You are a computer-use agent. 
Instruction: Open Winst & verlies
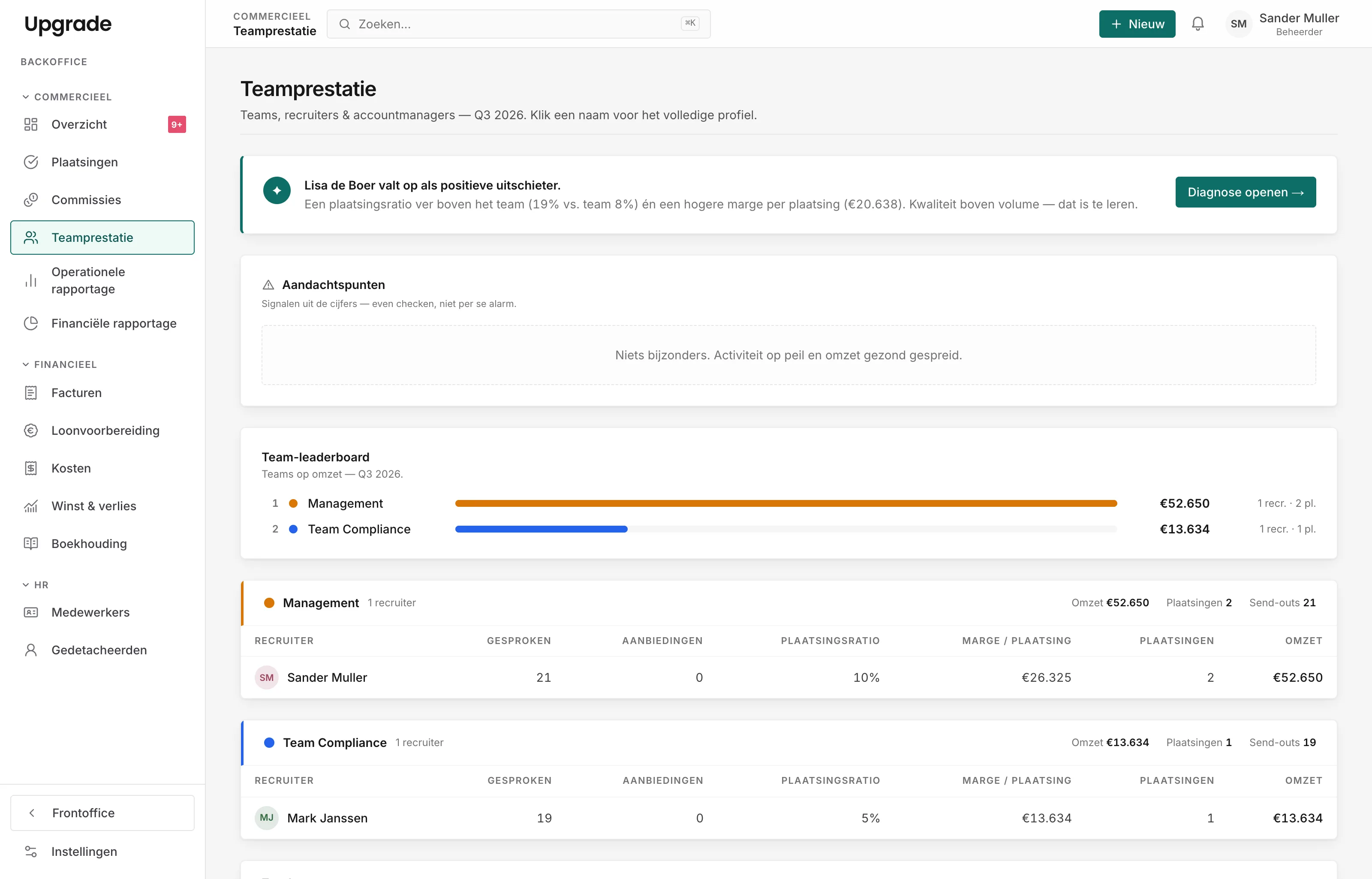[x=102, y=506]
